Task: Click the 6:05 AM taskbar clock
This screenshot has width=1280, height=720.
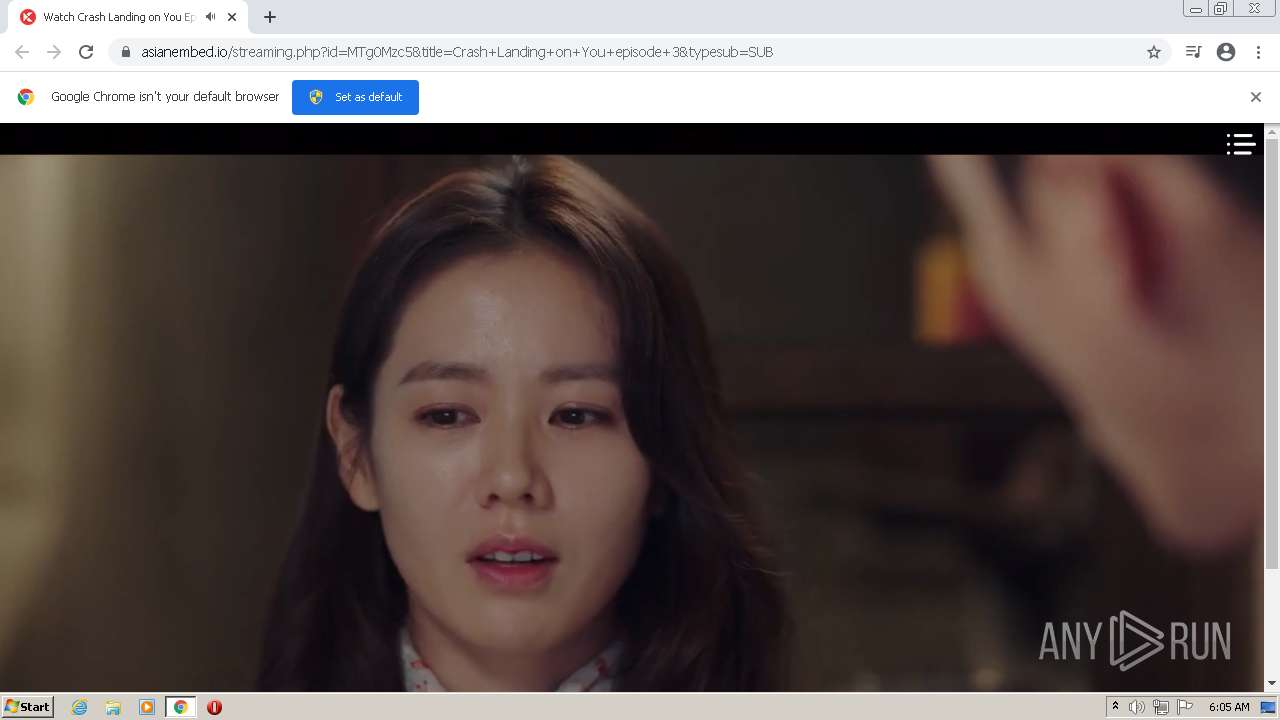Action: point(1229,707)
